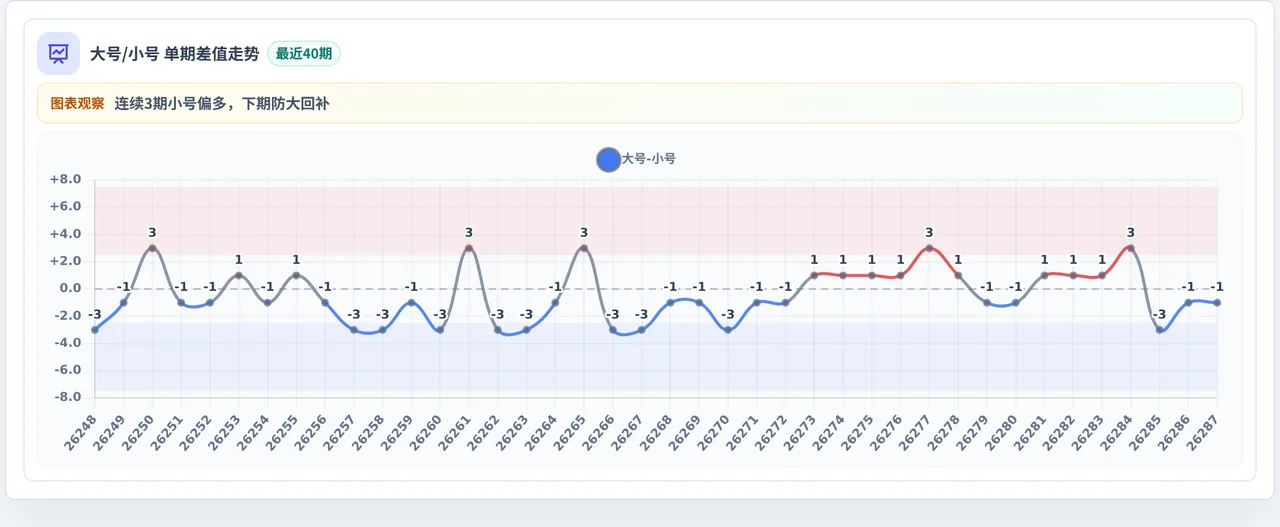
Task: Select the data point for period 26270
Action: [x=728, y=330]
